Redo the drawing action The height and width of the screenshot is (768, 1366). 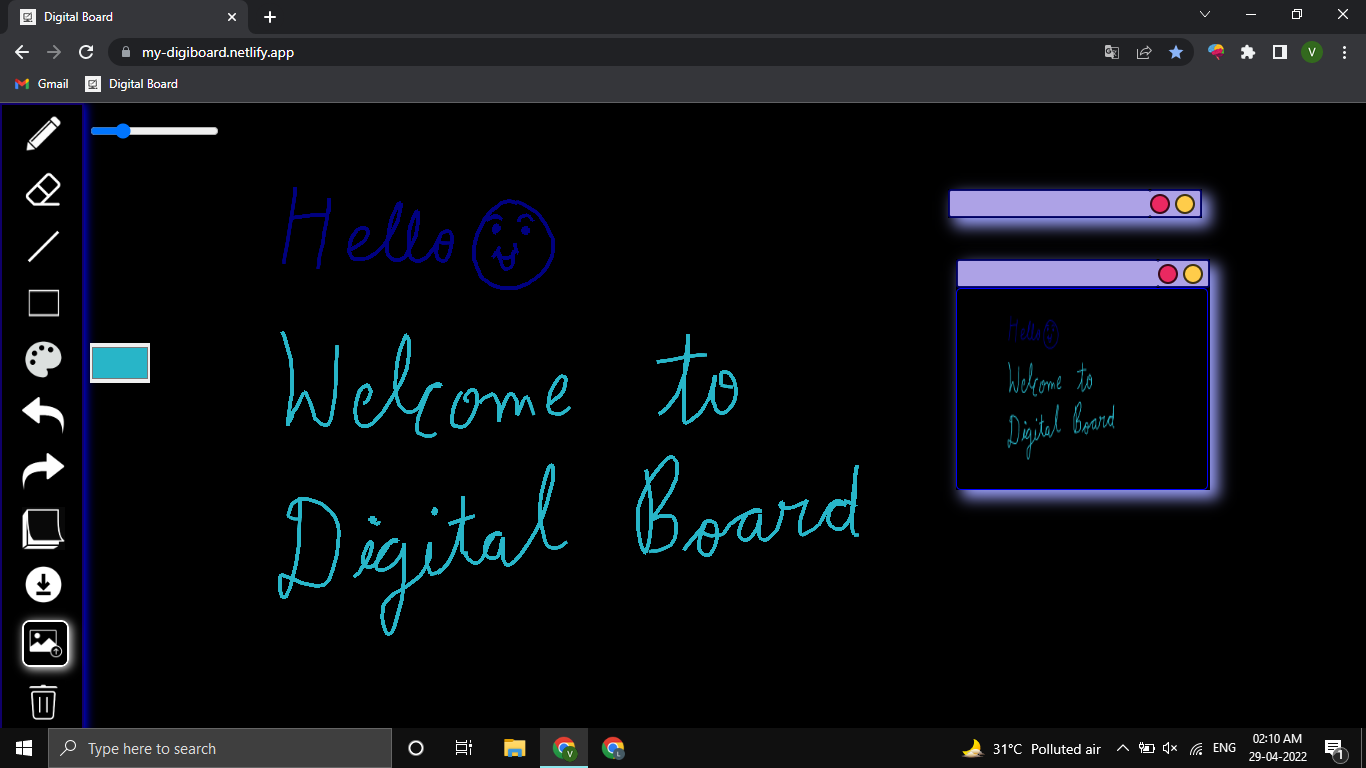point(43,469)
